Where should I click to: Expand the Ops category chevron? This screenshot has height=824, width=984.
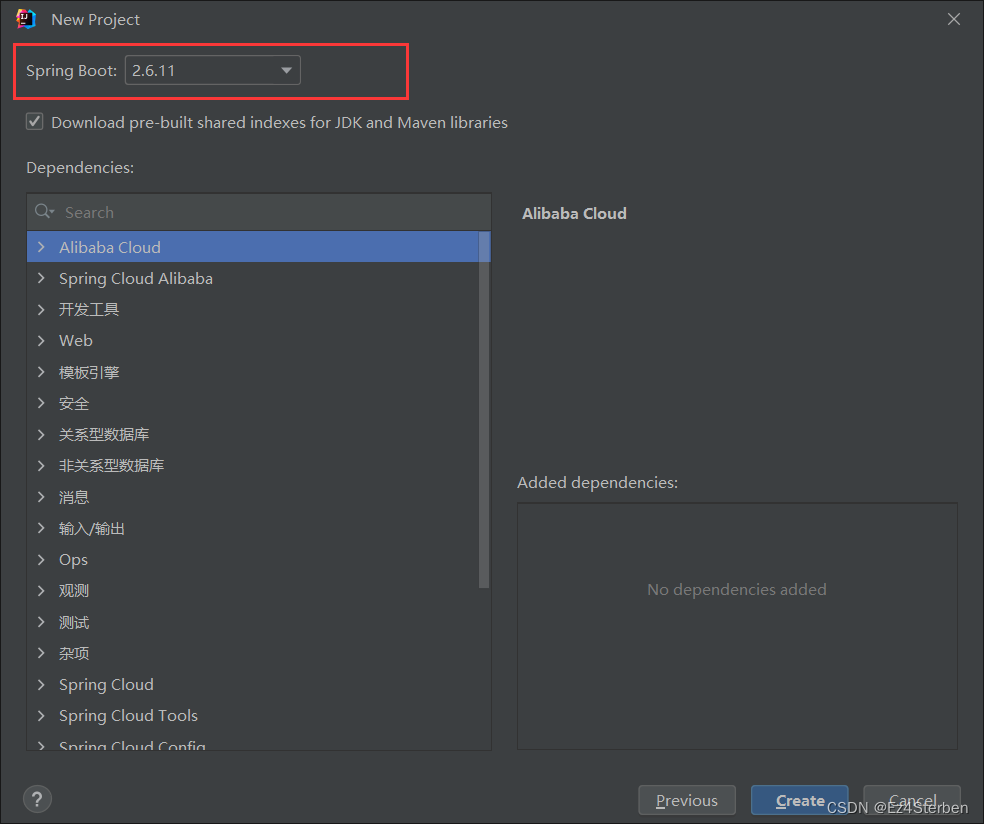pos(41,559)
